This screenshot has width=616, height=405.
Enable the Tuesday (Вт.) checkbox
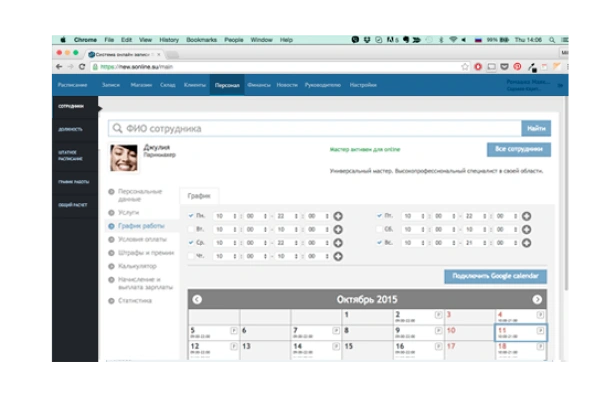191,229
